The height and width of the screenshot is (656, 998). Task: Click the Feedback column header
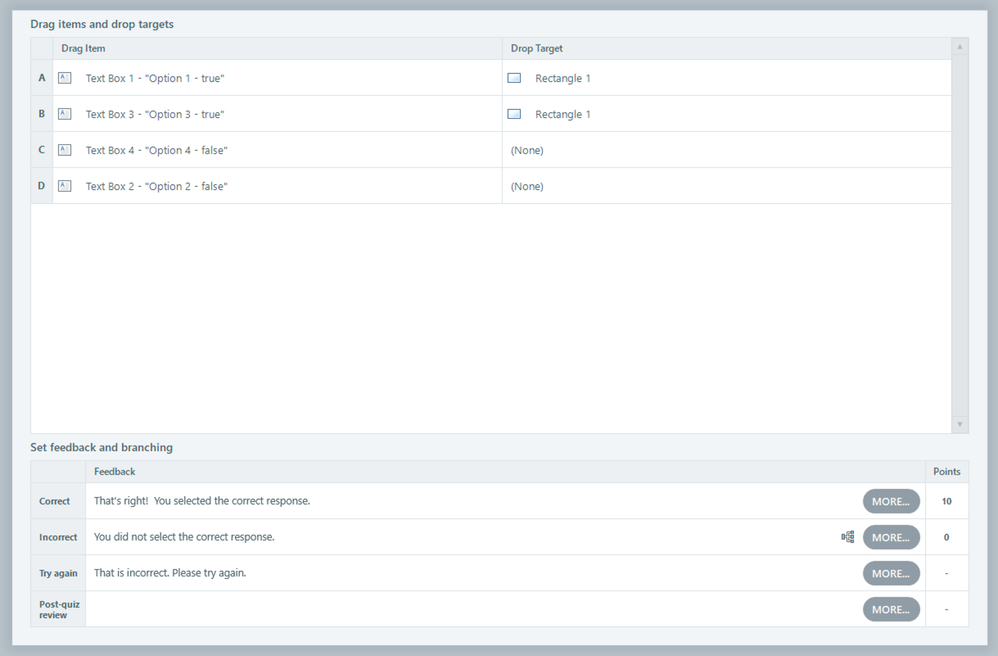click(x=505, y=471)
